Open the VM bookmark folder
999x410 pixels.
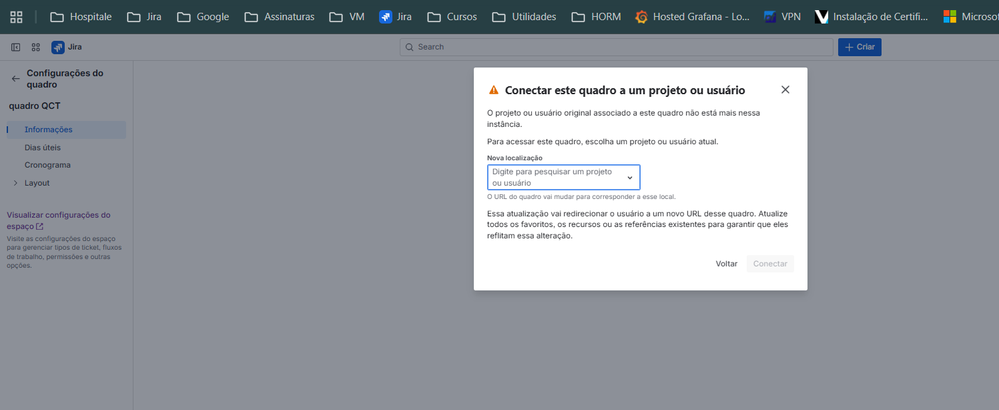(x=347, y=17)
